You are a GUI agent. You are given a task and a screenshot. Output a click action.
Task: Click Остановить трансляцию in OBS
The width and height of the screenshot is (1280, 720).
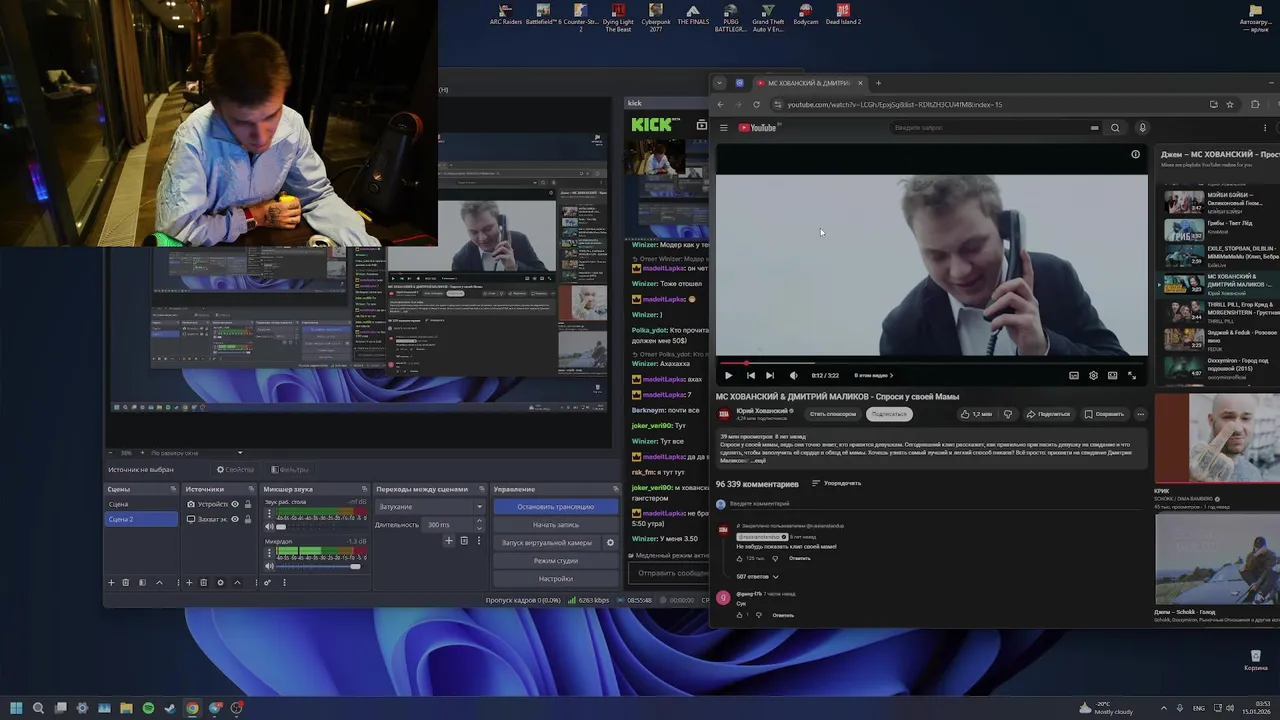click(x=555, y=506)
